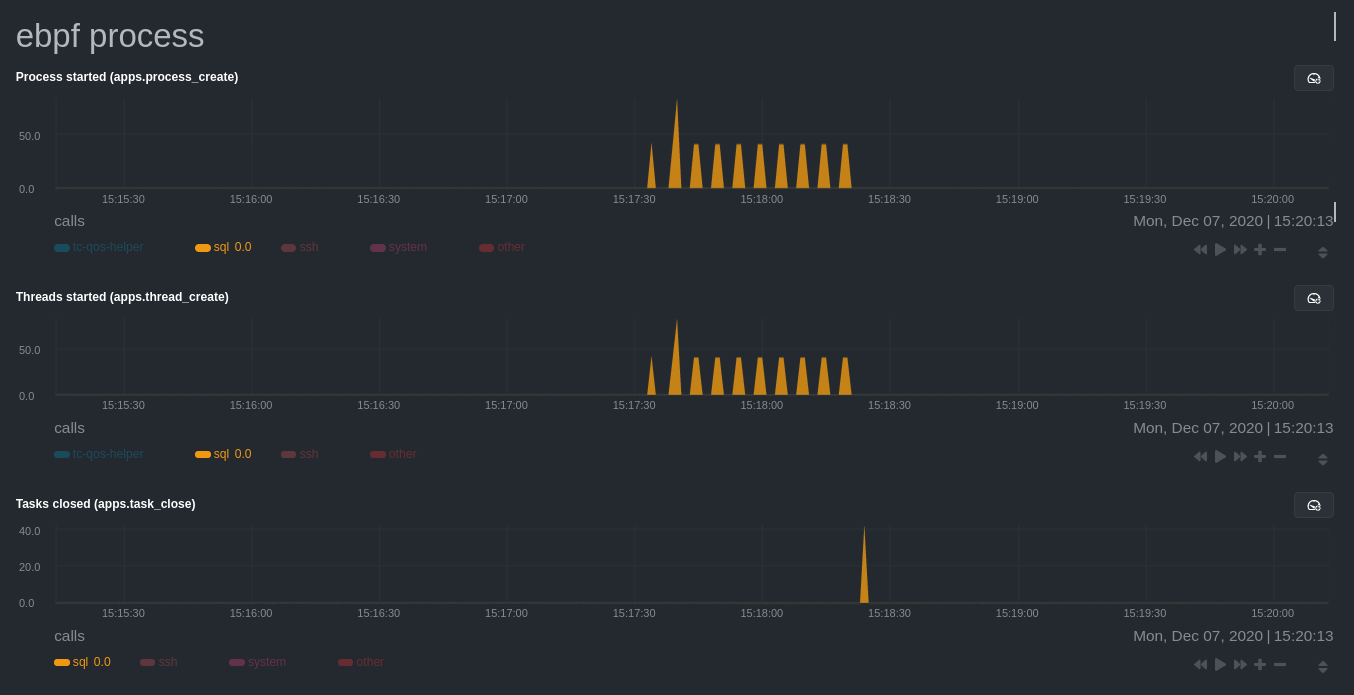Play the Process started chart

click(1220, 249)
